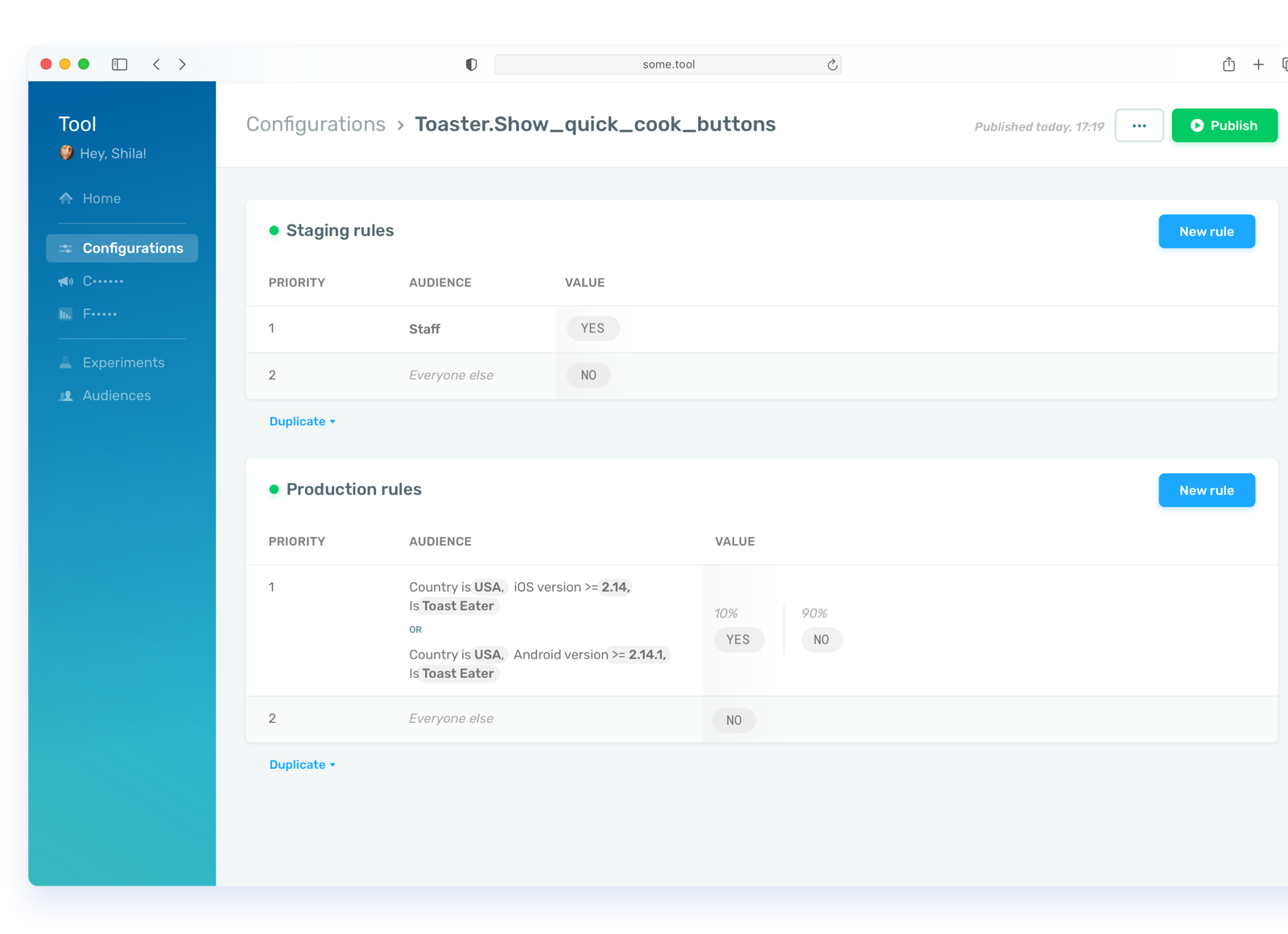Open a new tab with the plus icon

[1258, 64]
